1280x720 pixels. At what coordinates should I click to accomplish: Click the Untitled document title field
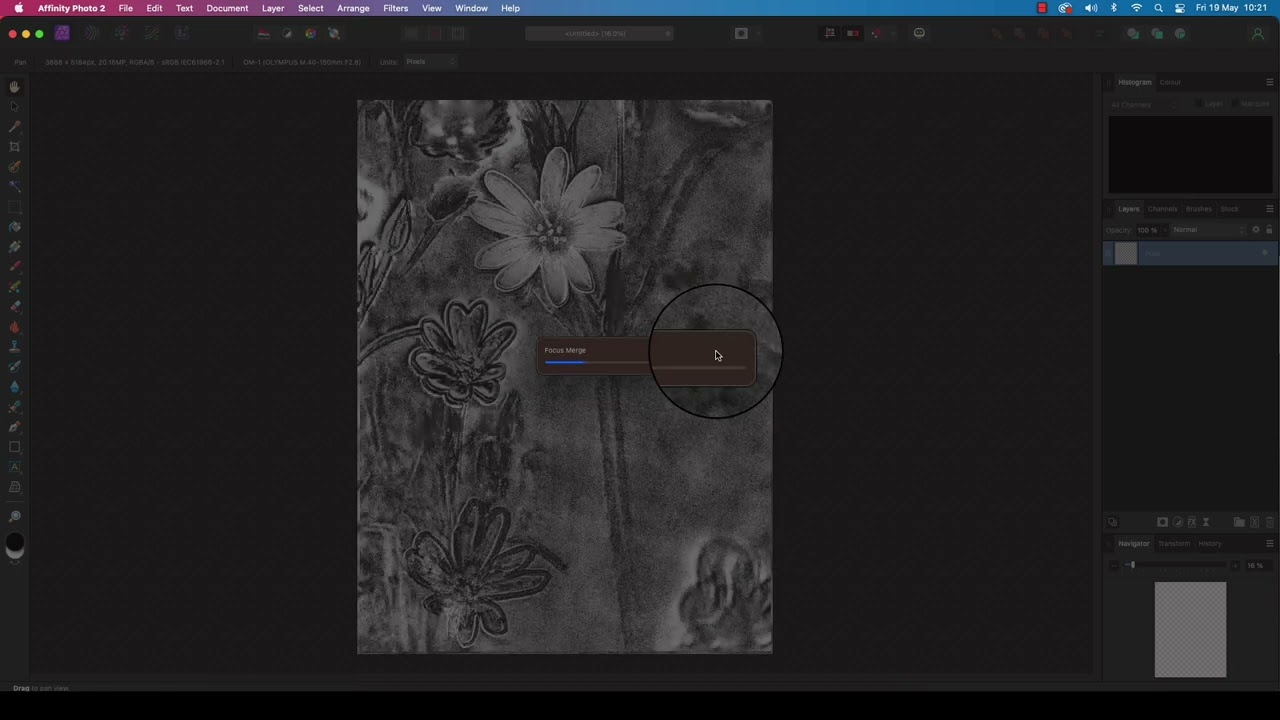[x=598, y=33]
